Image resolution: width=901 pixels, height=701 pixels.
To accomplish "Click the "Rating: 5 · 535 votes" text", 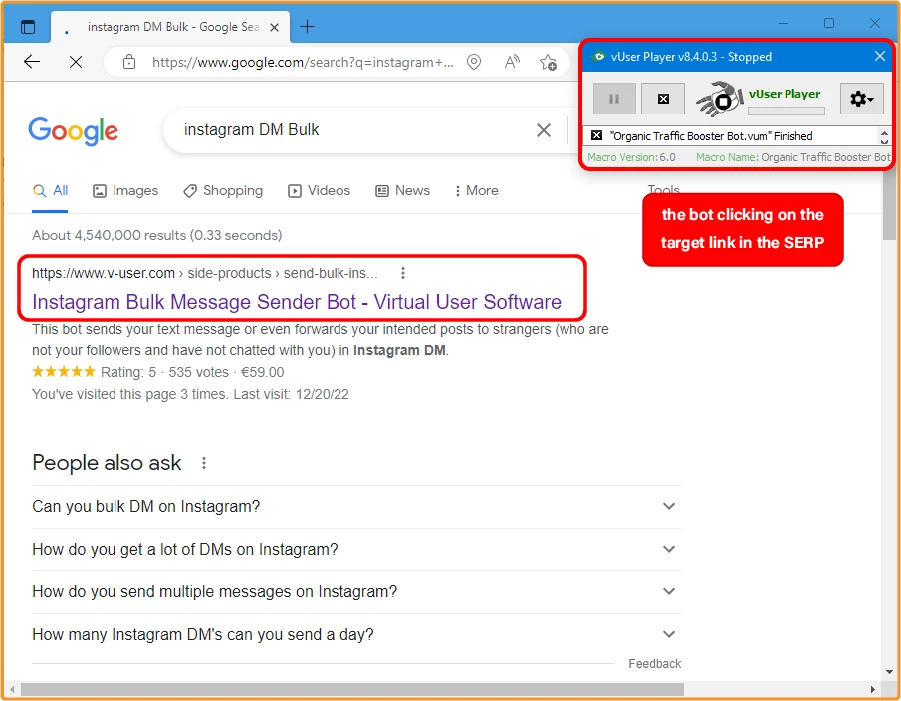I will pyautogui.click(x=164, y=372).
